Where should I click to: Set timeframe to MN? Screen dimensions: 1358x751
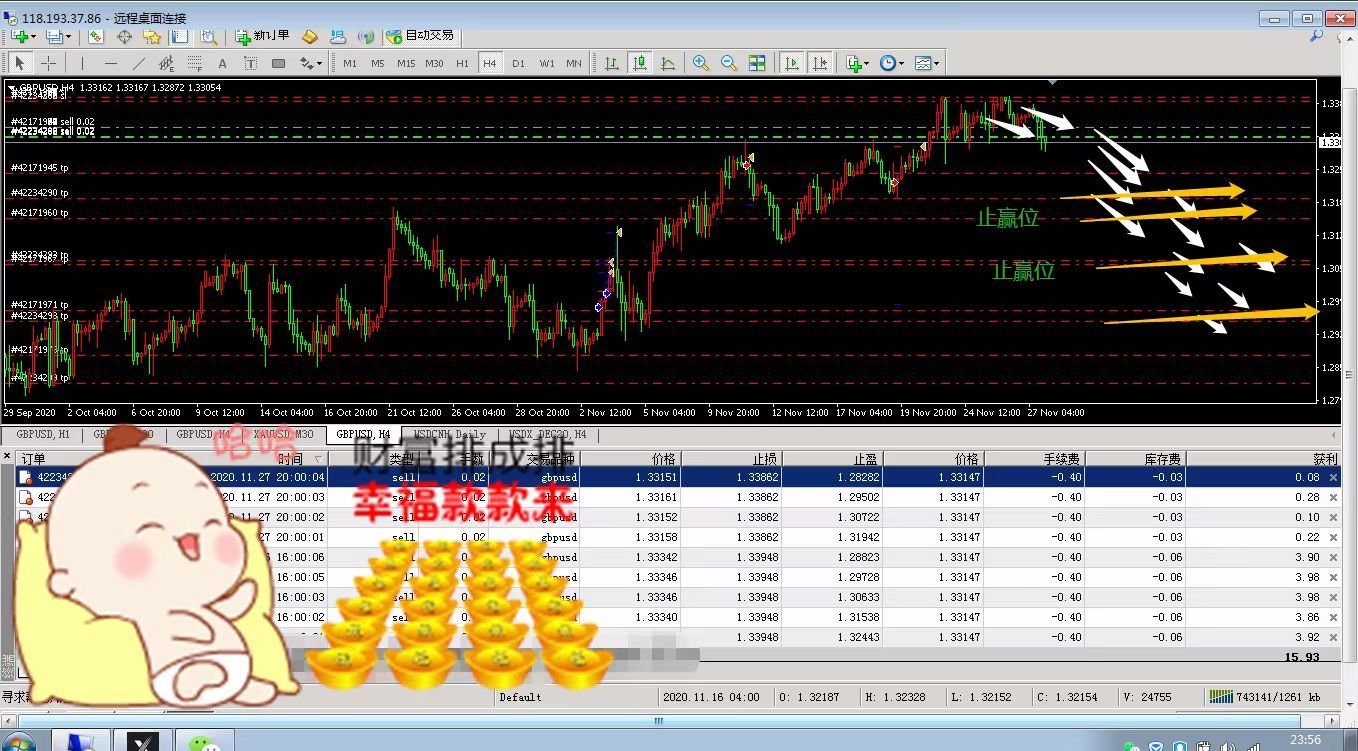point(574,63)
